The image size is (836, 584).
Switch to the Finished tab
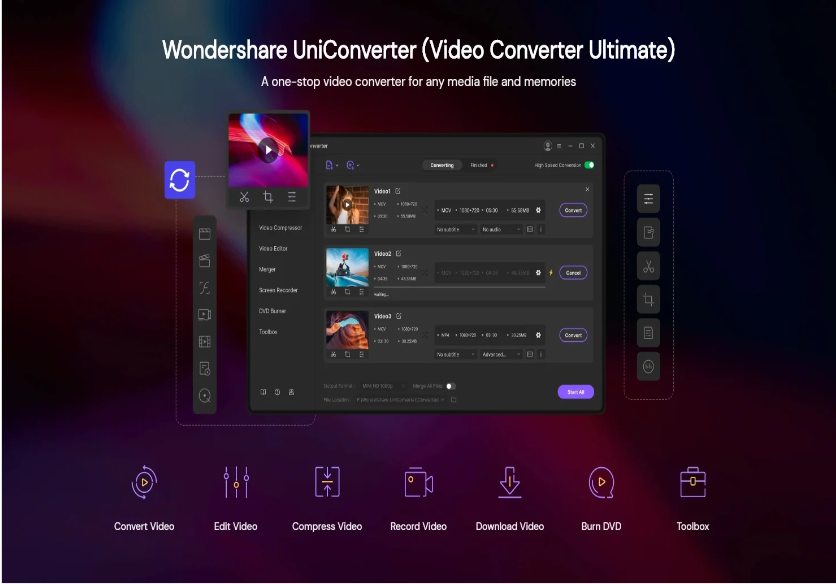coord(479,165)
